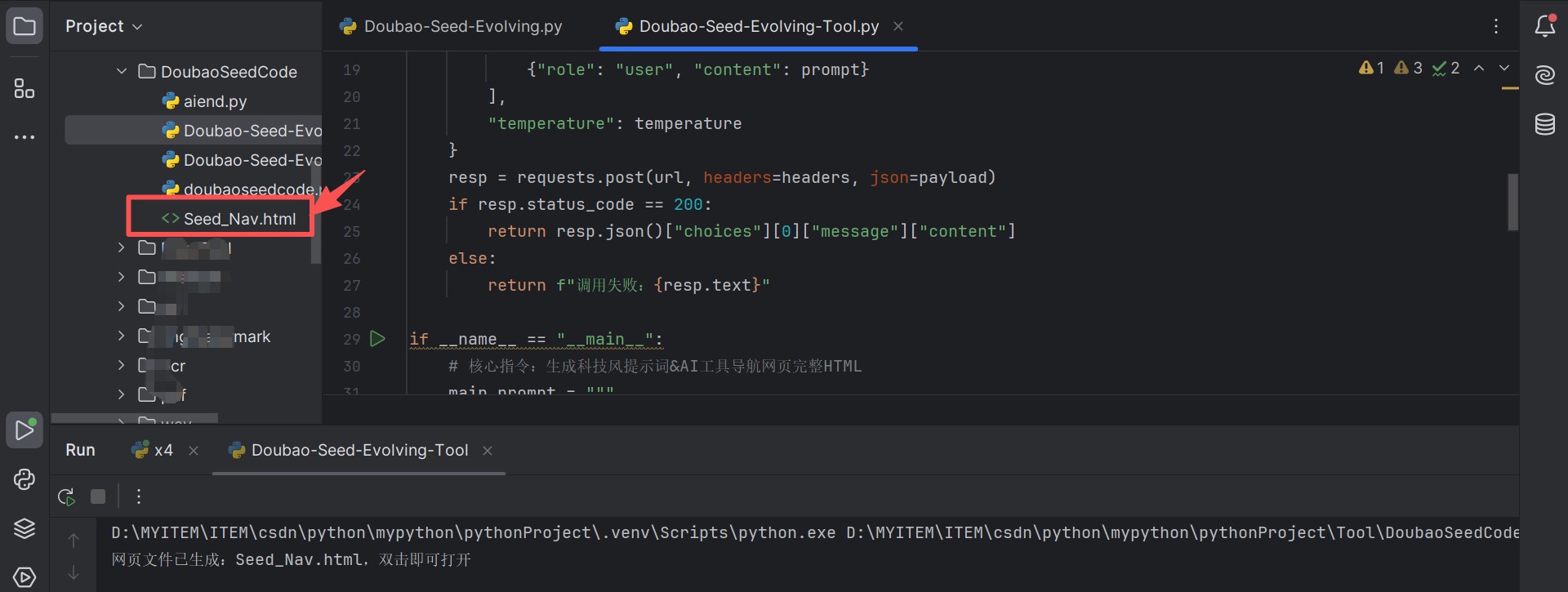
Task: Open the Python Console icon
Action: (x=24, y=479)
